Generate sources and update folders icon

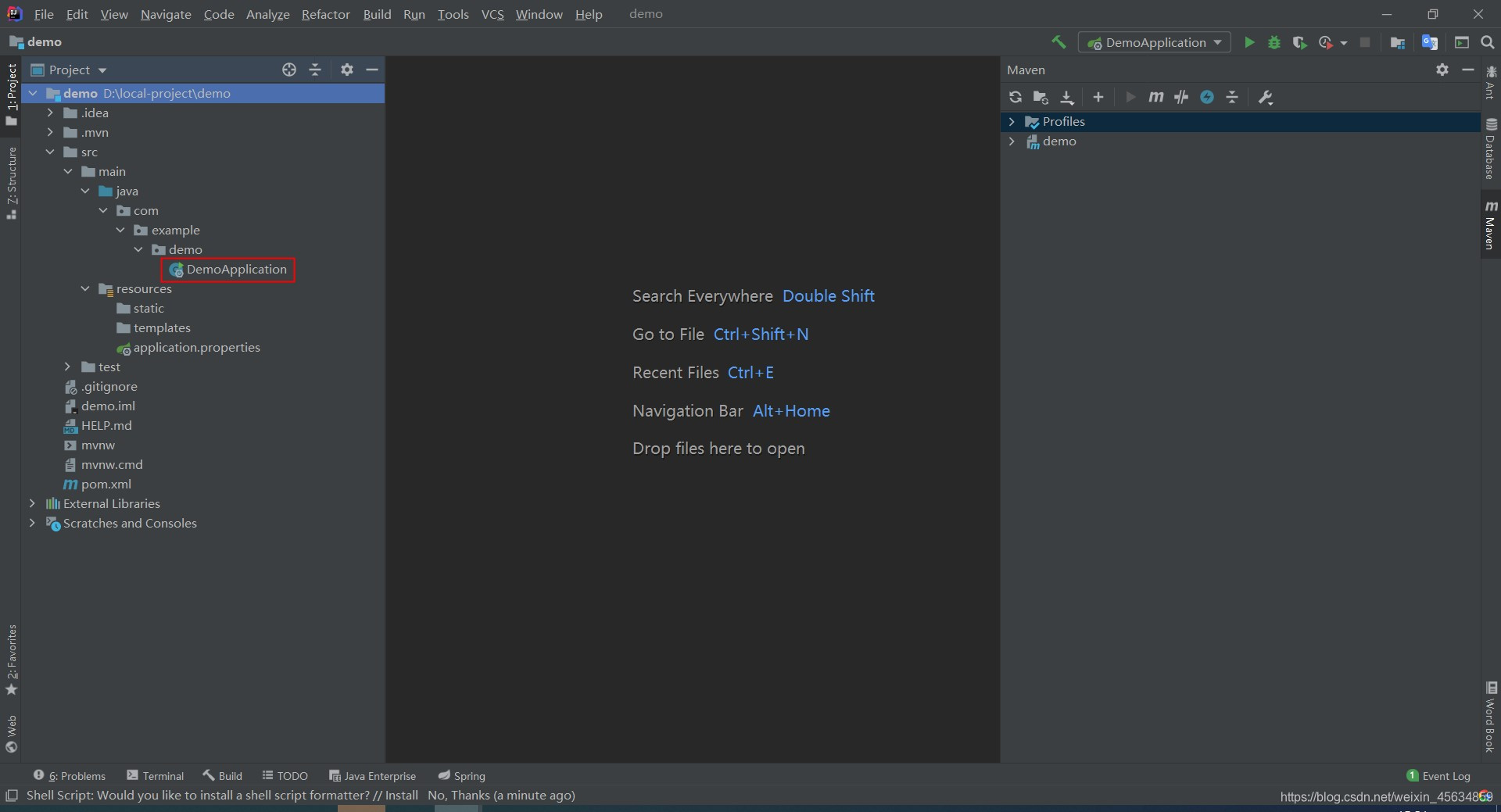pos(1041,97)
